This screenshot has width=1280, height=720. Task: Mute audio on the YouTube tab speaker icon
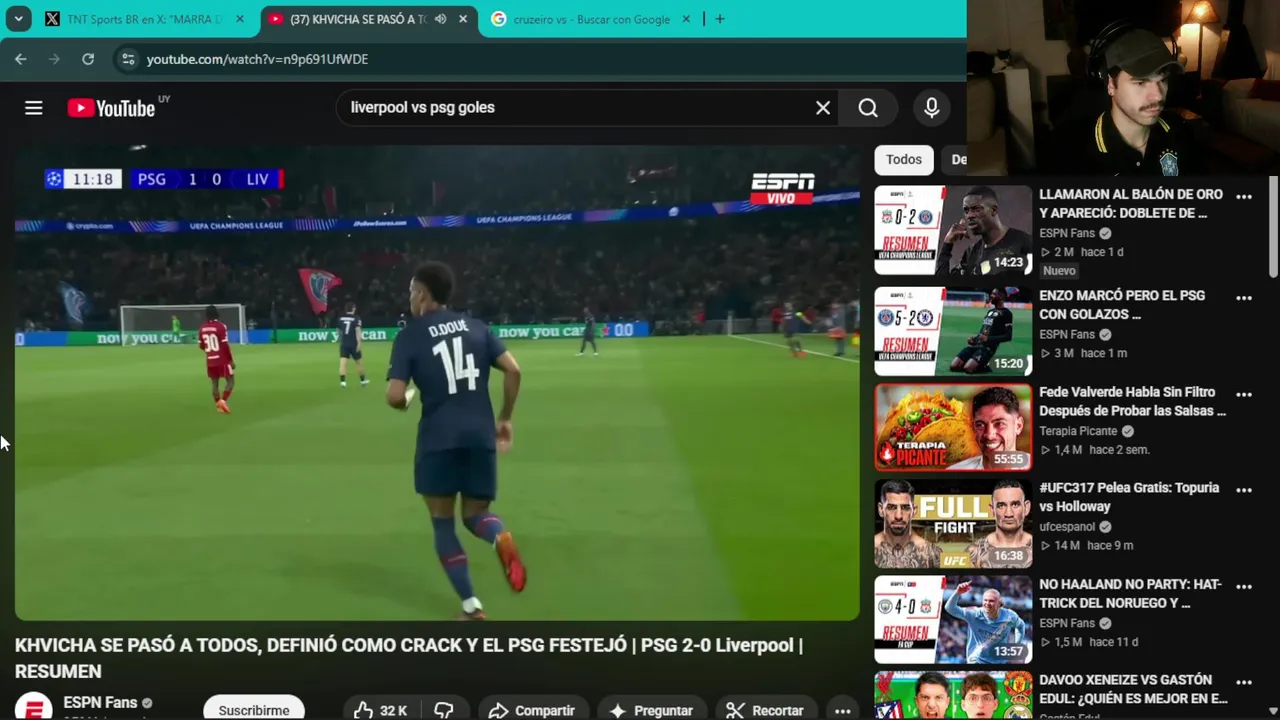pyautogui.click(x=440, y=19)
